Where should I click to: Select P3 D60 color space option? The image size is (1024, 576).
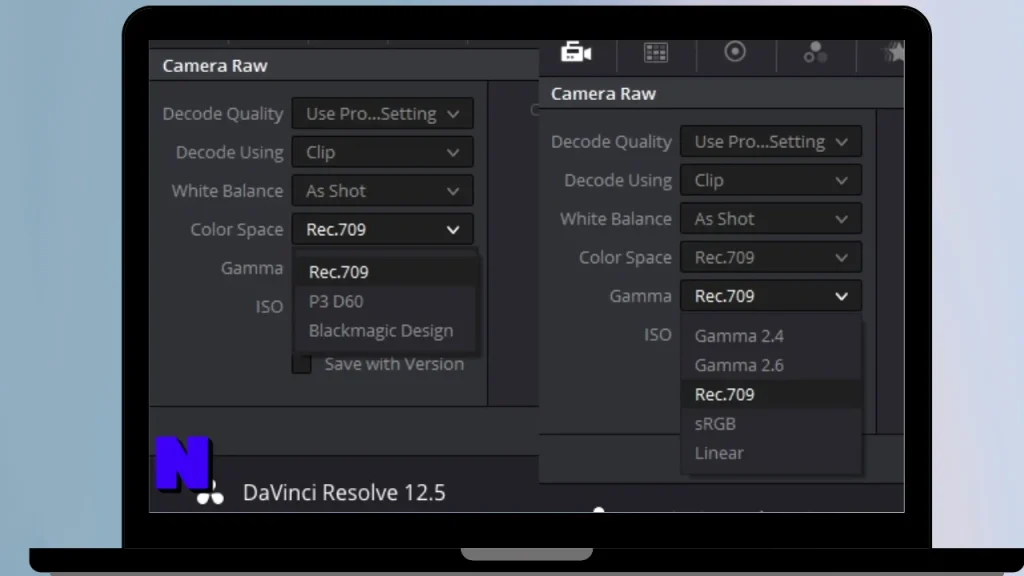(385, 301)
